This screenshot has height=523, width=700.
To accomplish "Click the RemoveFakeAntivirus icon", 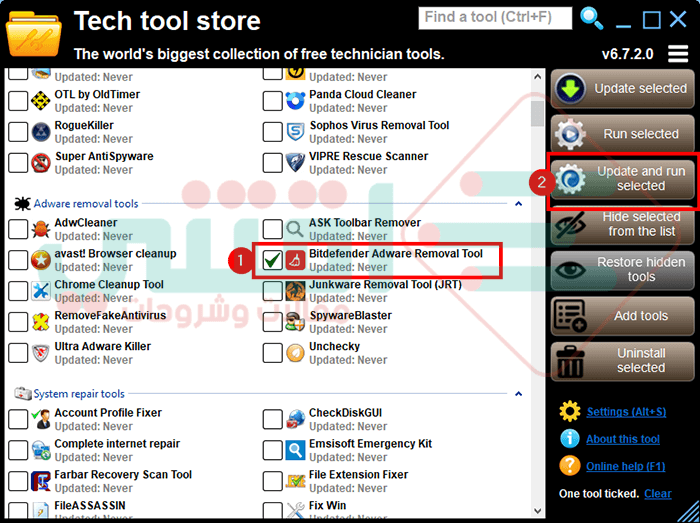I will tap(41, 322).
